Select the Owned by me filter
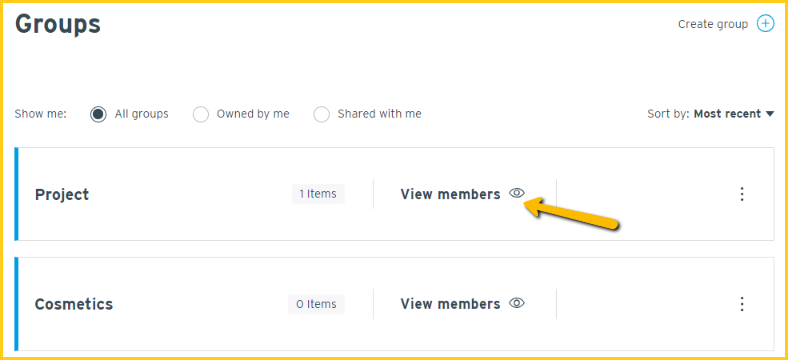 201,115
